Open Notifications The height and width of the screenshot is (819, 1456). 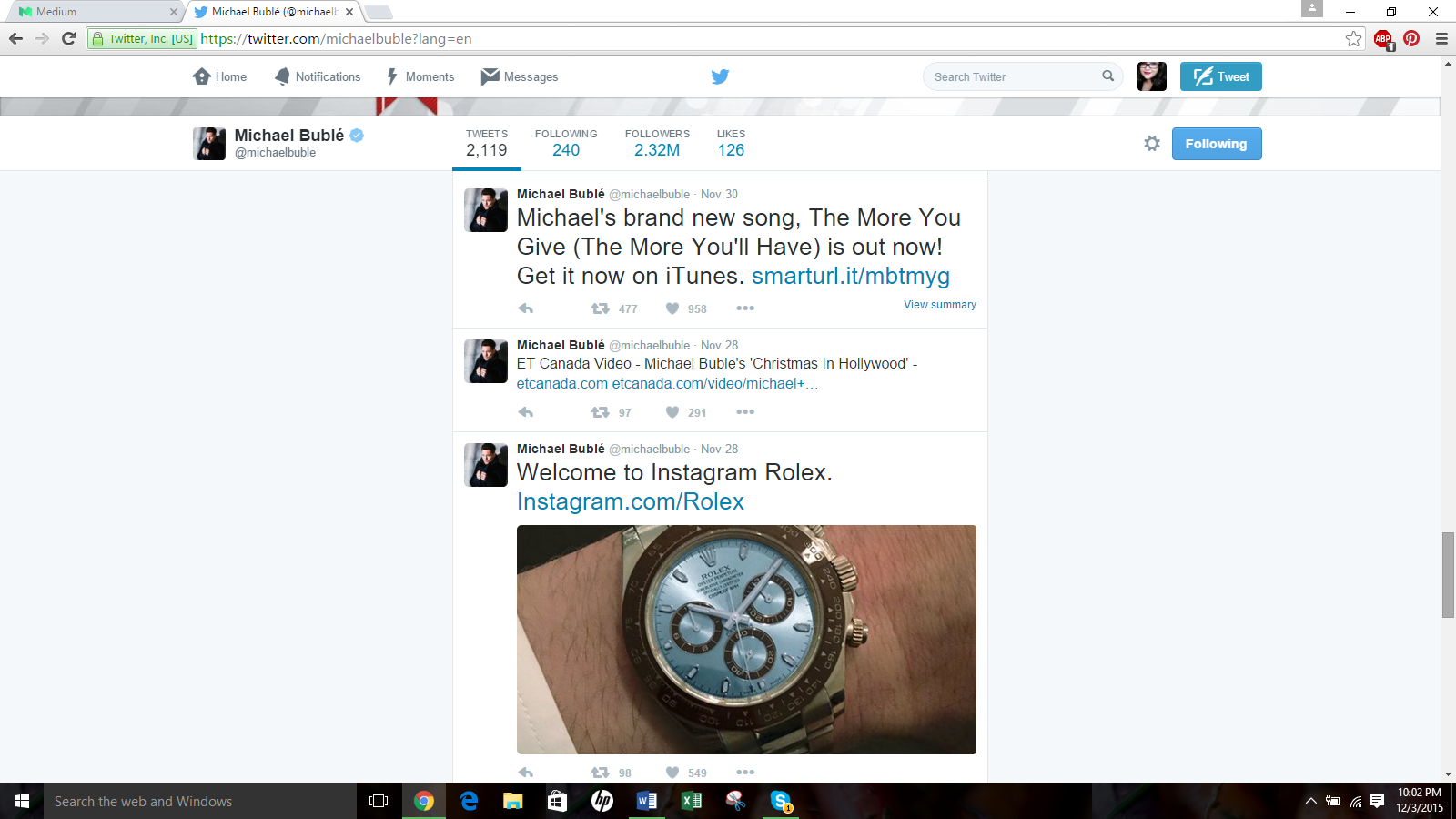pos(318,76)
